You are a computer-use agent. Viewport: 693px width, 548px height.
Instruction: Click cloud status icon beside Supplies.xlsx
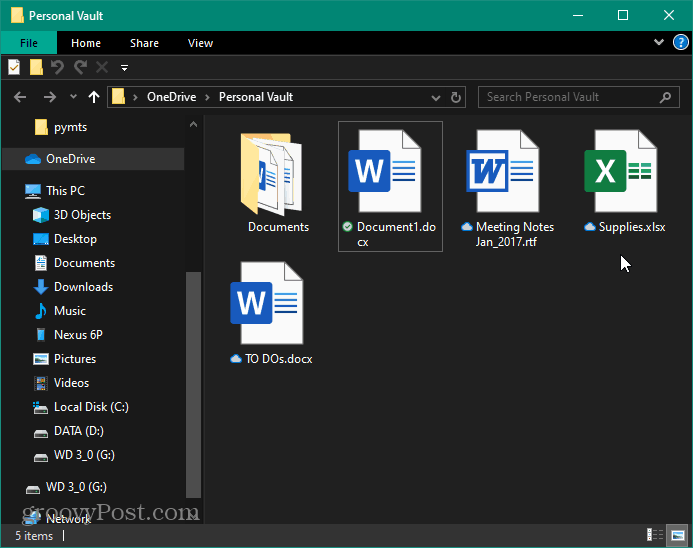[590, 227]
